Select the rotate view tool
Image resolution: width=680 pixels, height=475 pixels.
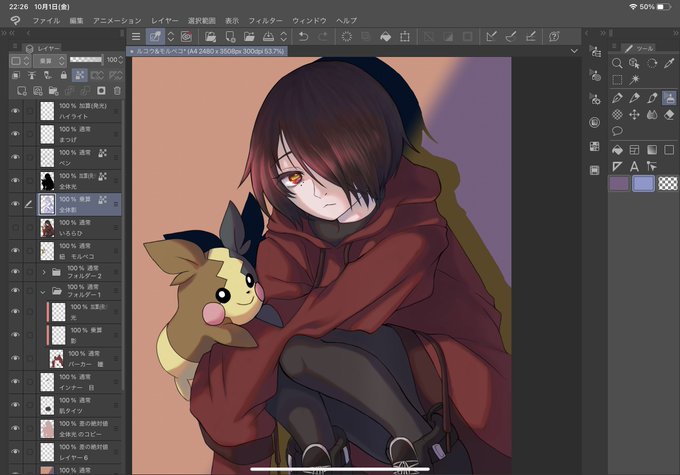(x=652, y=63)
